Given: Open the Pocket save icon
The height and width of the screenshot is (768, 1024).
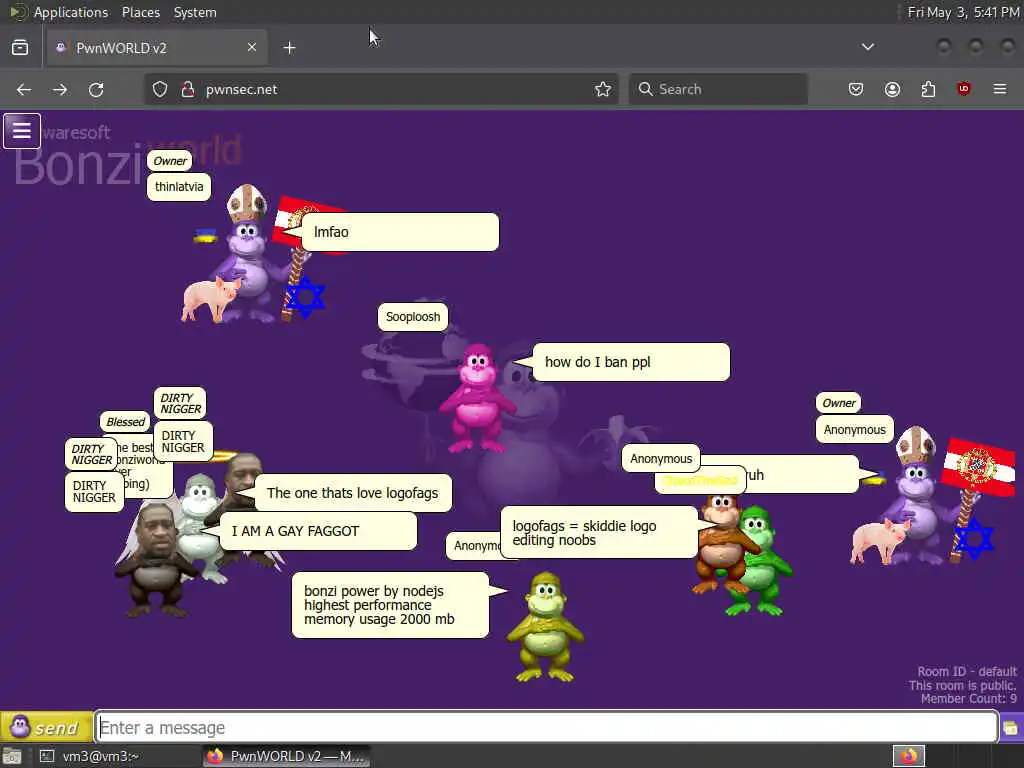Looking at the screenshot, I should [x=856, y=89].
